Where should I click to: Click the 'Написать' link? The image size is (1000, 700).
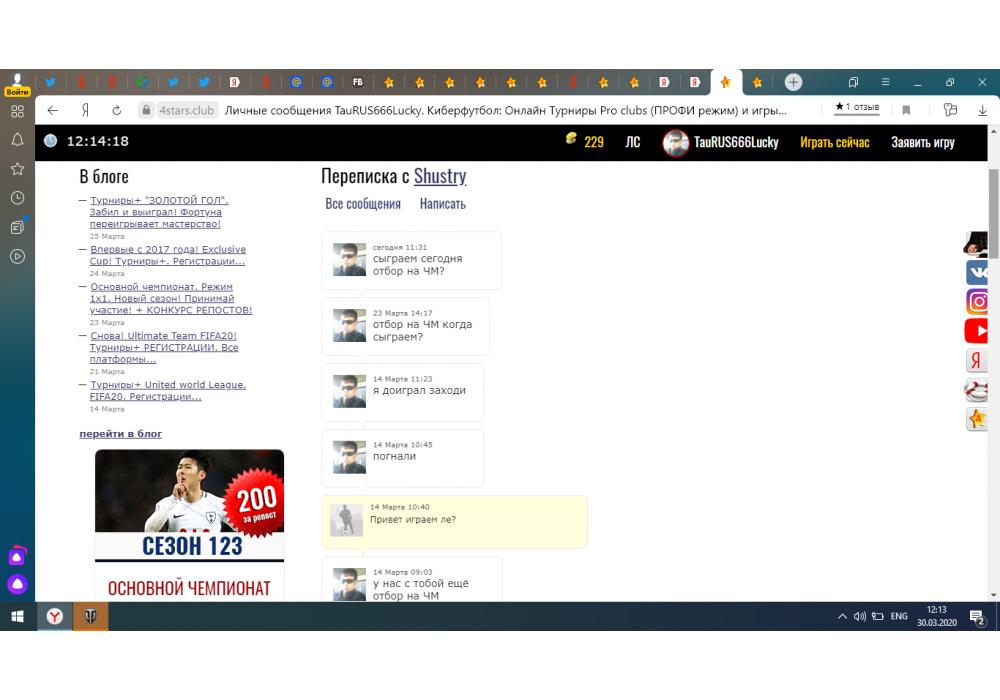tap(442, 204)
